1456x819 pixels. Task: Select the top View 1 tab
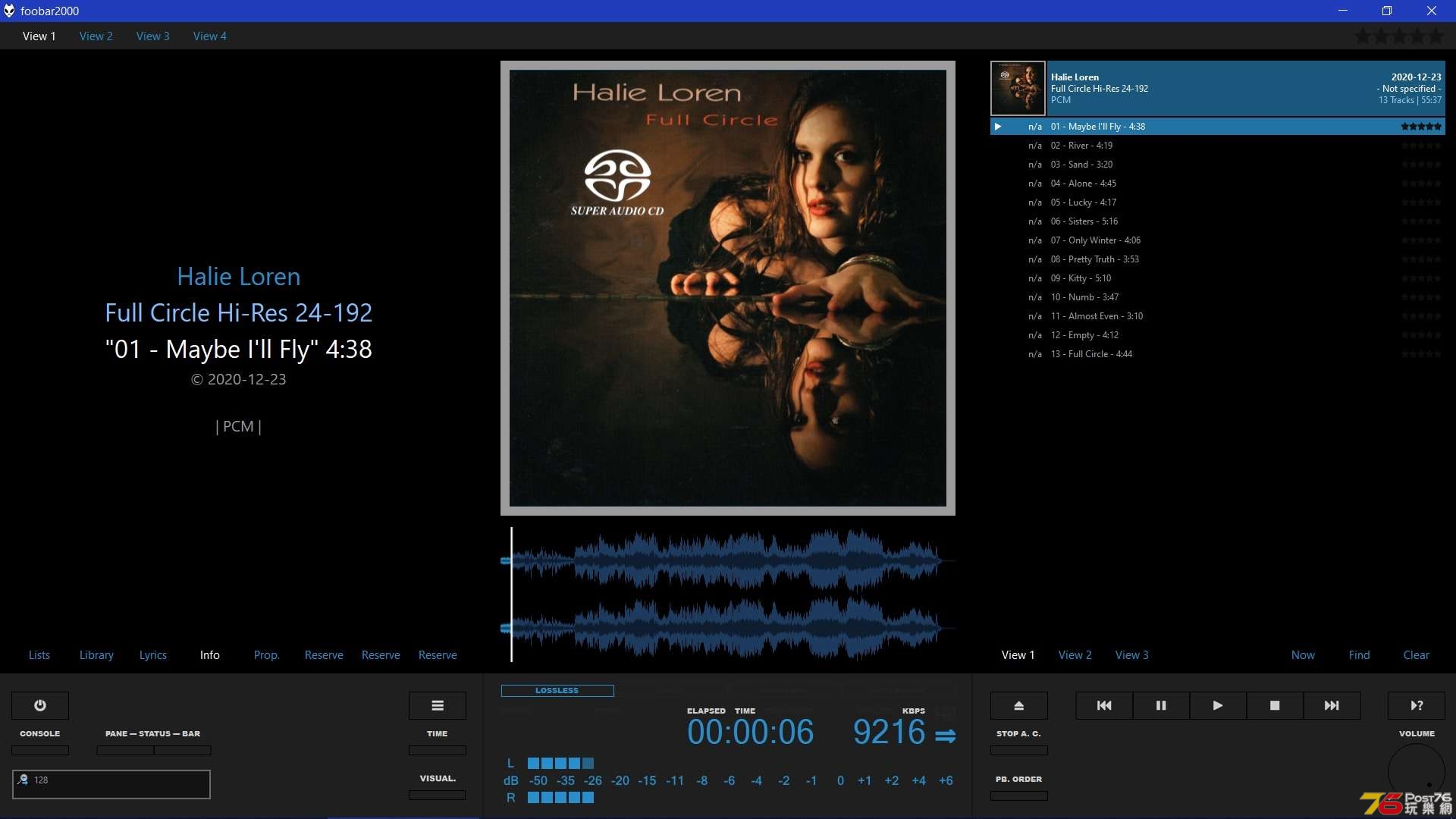pyautogui.click(x=39, y=36)
